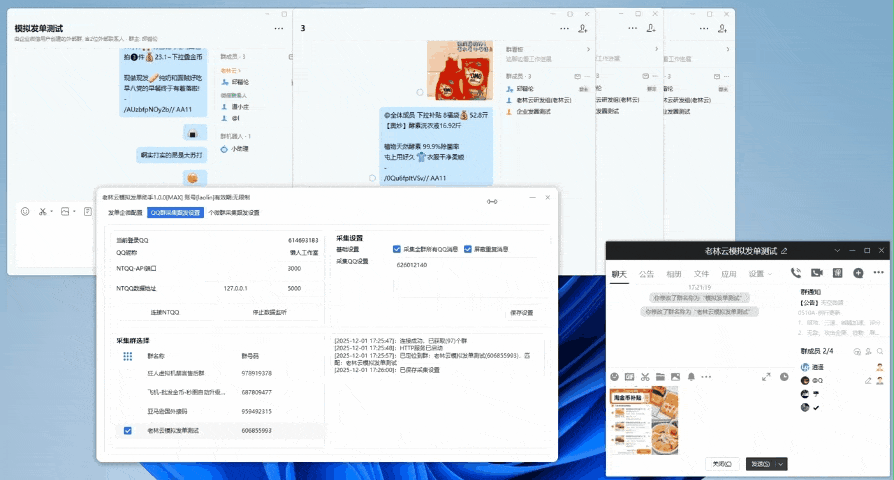Open the 文件 tab in QQ chat
The width and height of the screenshot is (894, 480).
click(x=701, y=274)
